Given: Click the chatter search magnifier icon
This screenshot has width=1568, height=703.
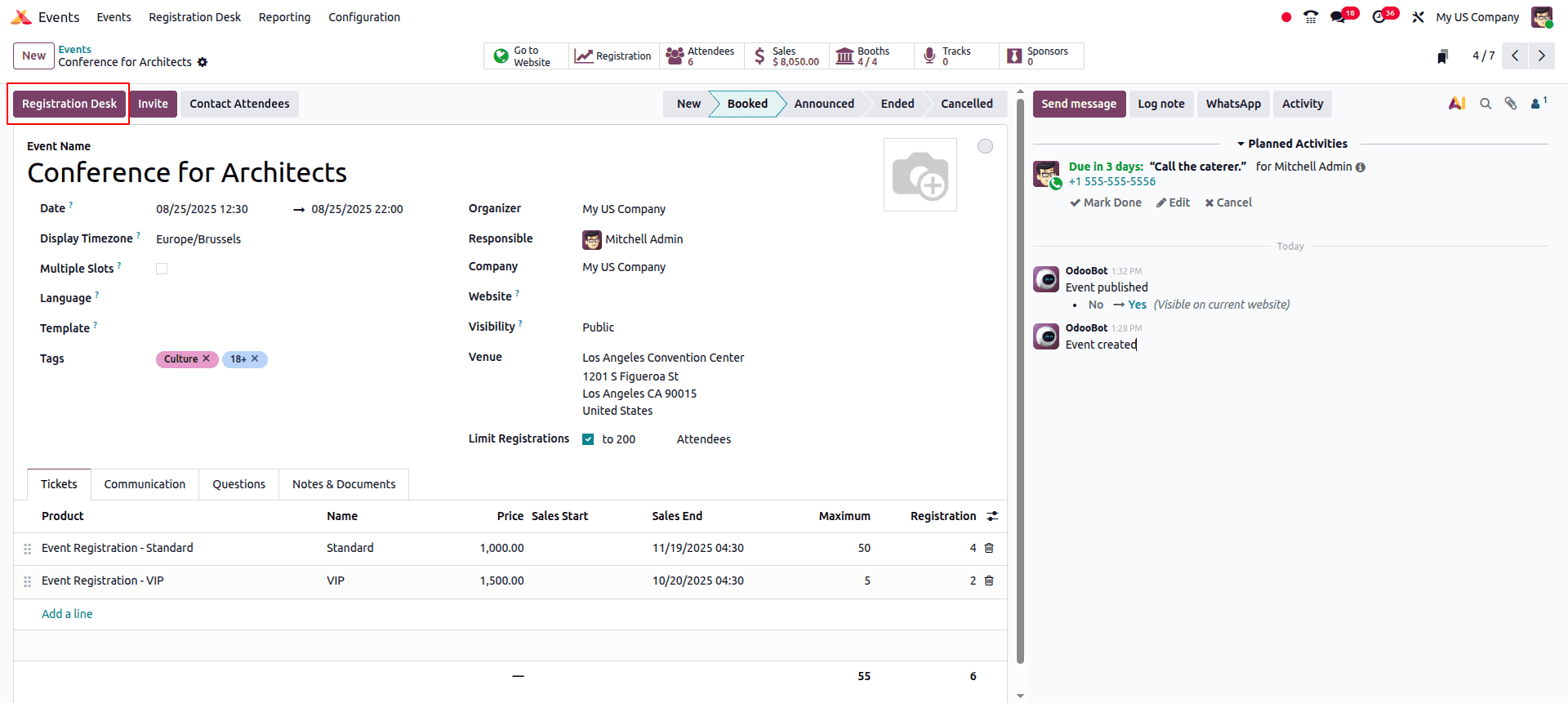Looking at the screenshot, I should coord(1486,104).
